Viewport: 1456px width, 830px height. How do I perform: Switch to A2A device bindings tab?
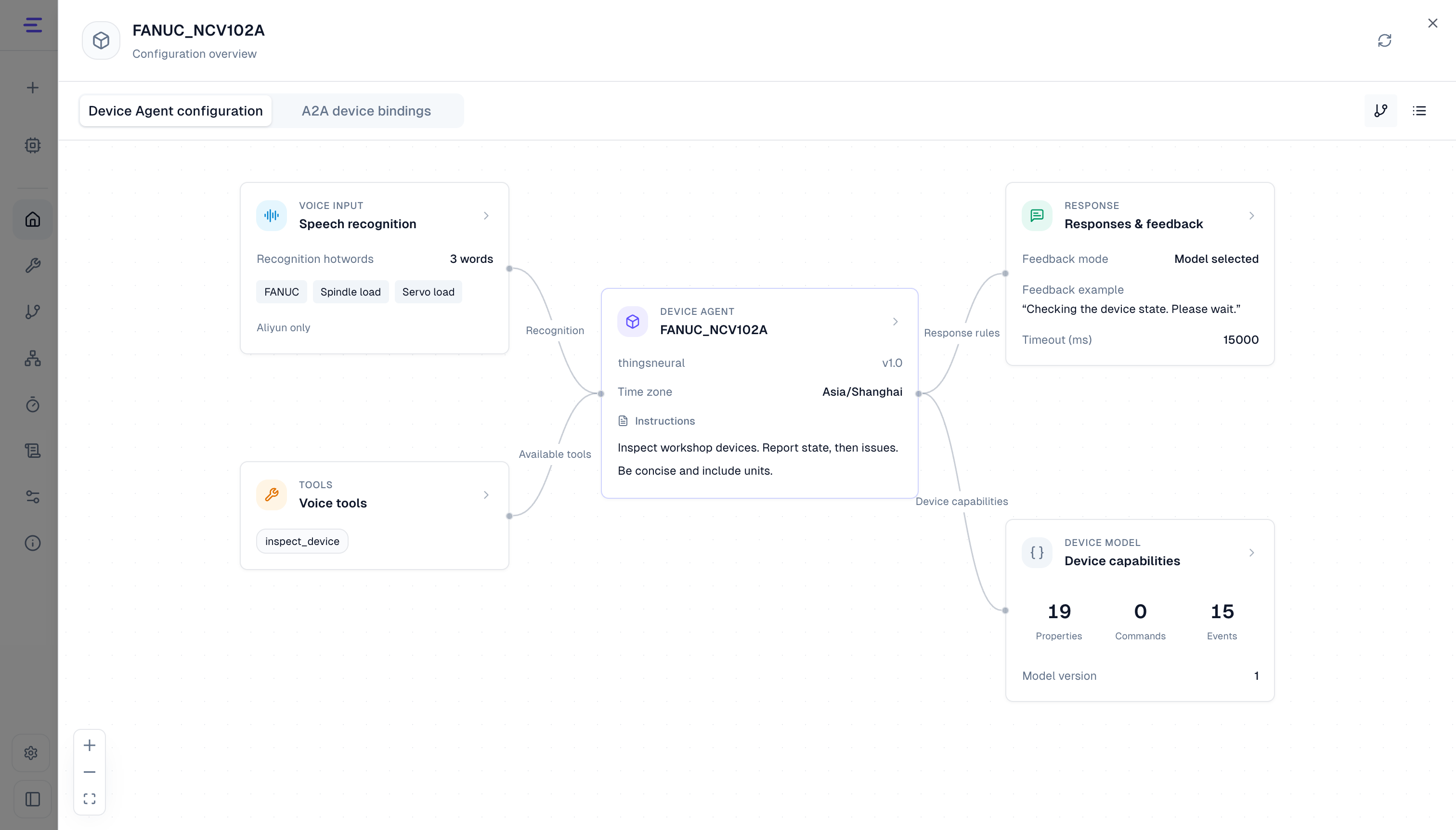coord(366,111)
